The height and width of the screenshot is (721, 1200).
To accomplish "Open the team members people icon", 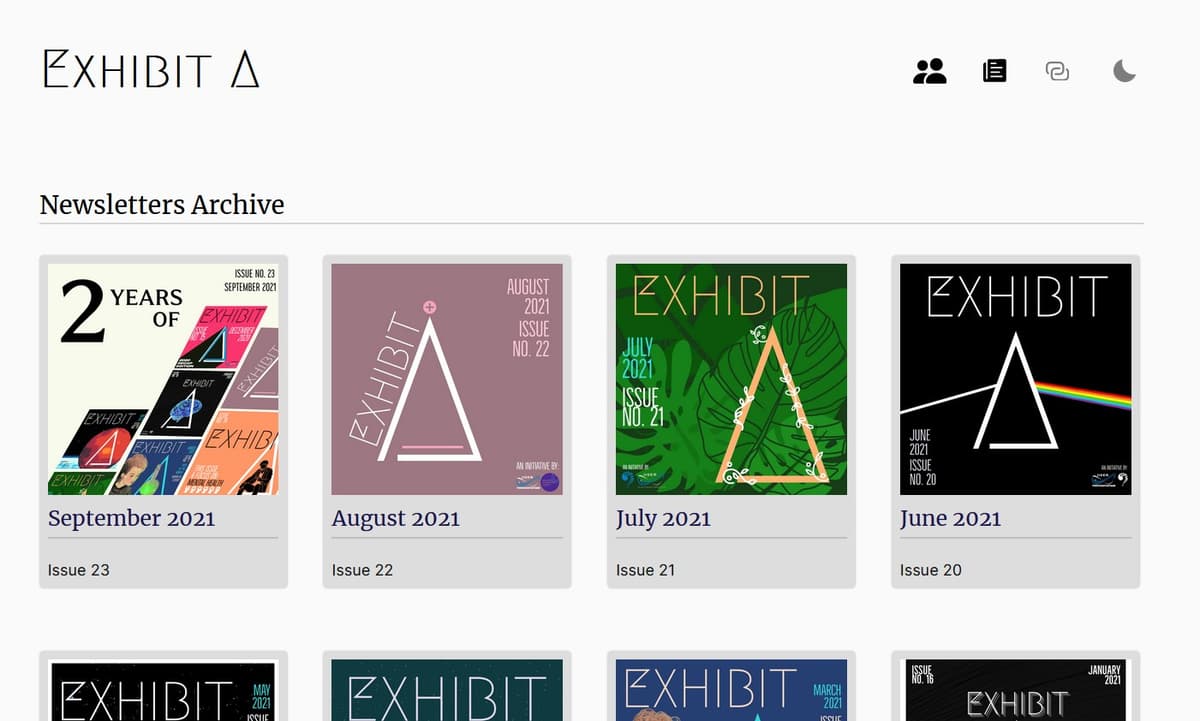I will coord(930,71).
